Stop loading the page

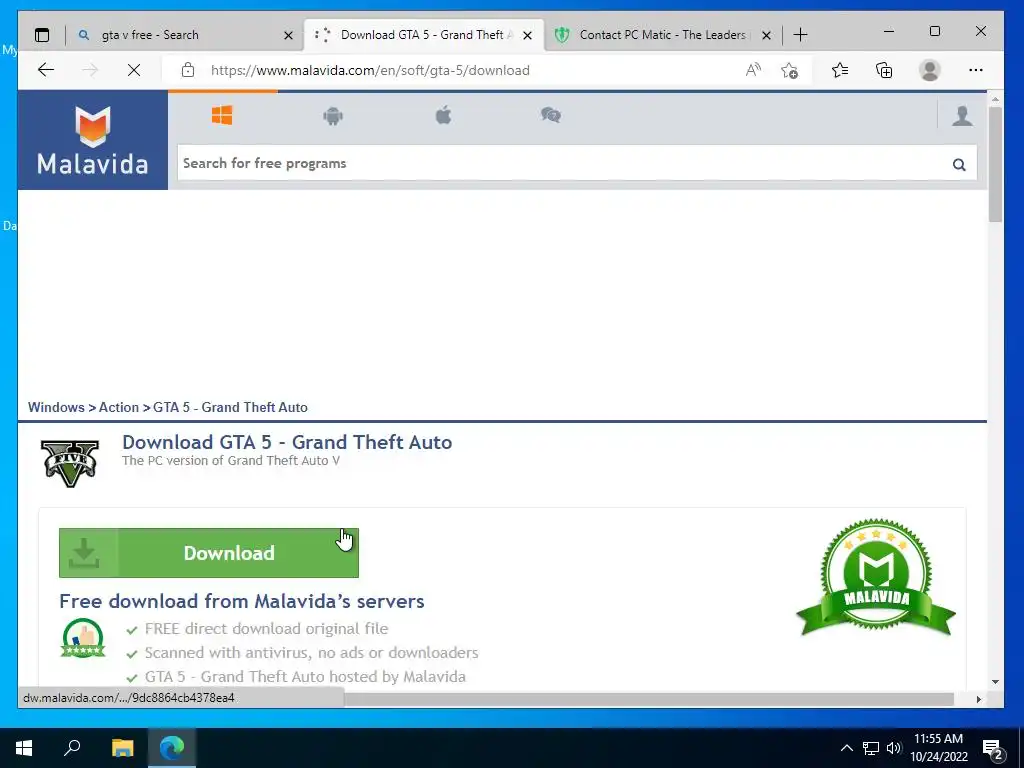134,70
